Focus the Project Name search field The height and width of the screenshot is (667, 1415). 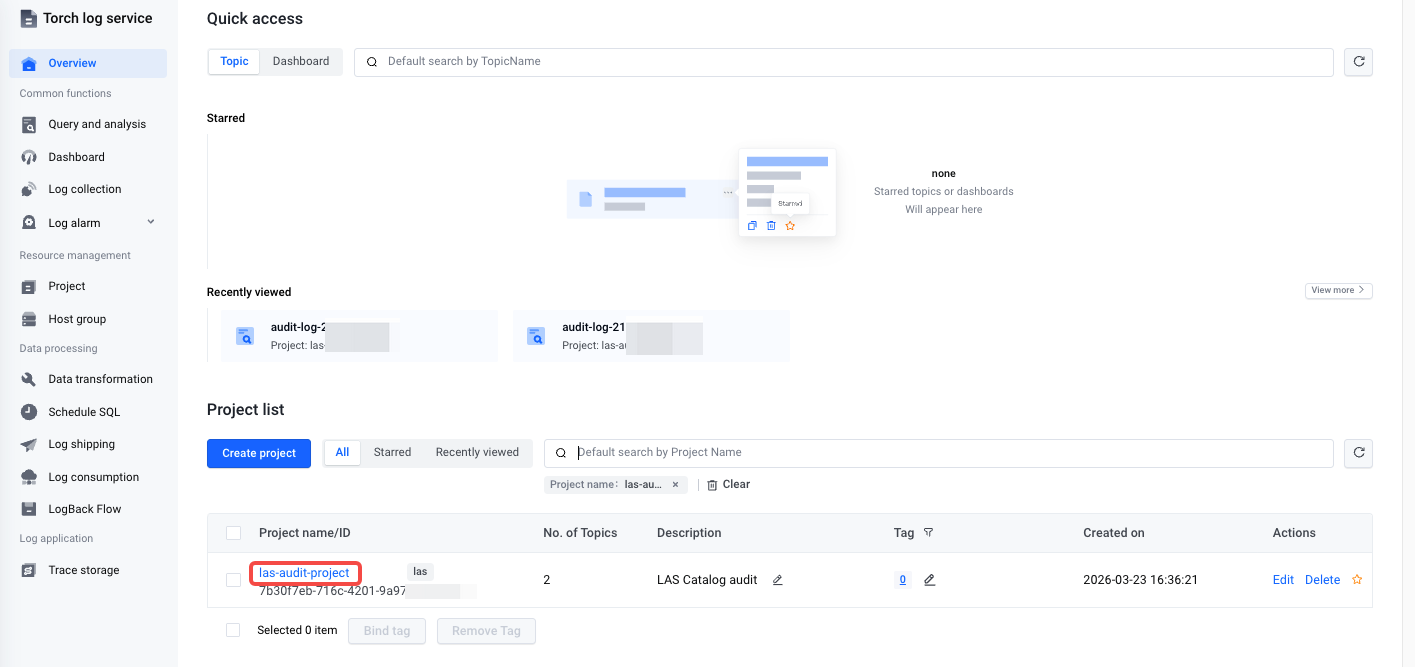(x=939, y=453)
